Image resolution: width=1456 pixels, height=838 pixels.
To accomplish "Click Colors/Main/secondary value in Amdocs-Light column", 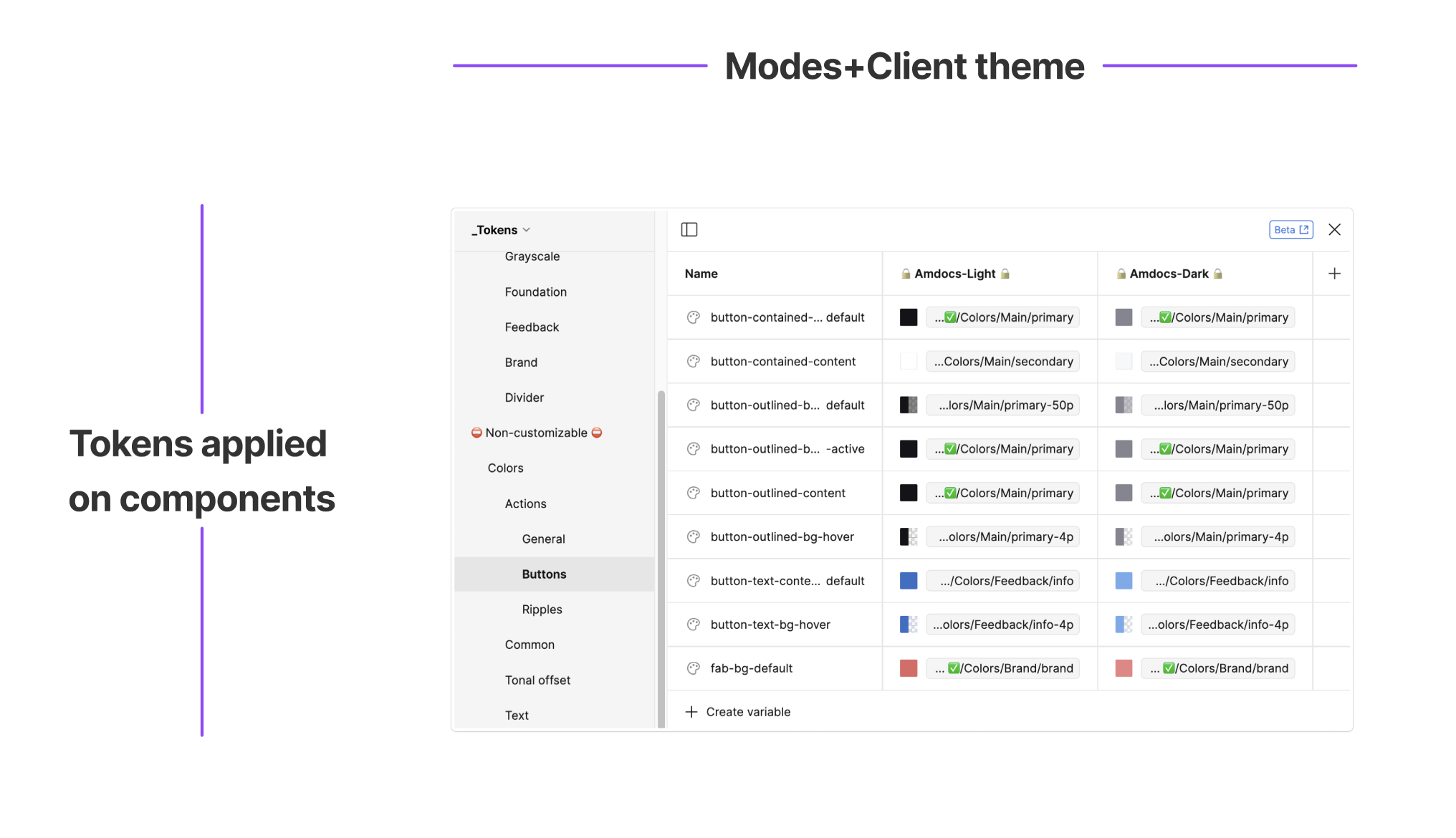I will (1002, 362).
